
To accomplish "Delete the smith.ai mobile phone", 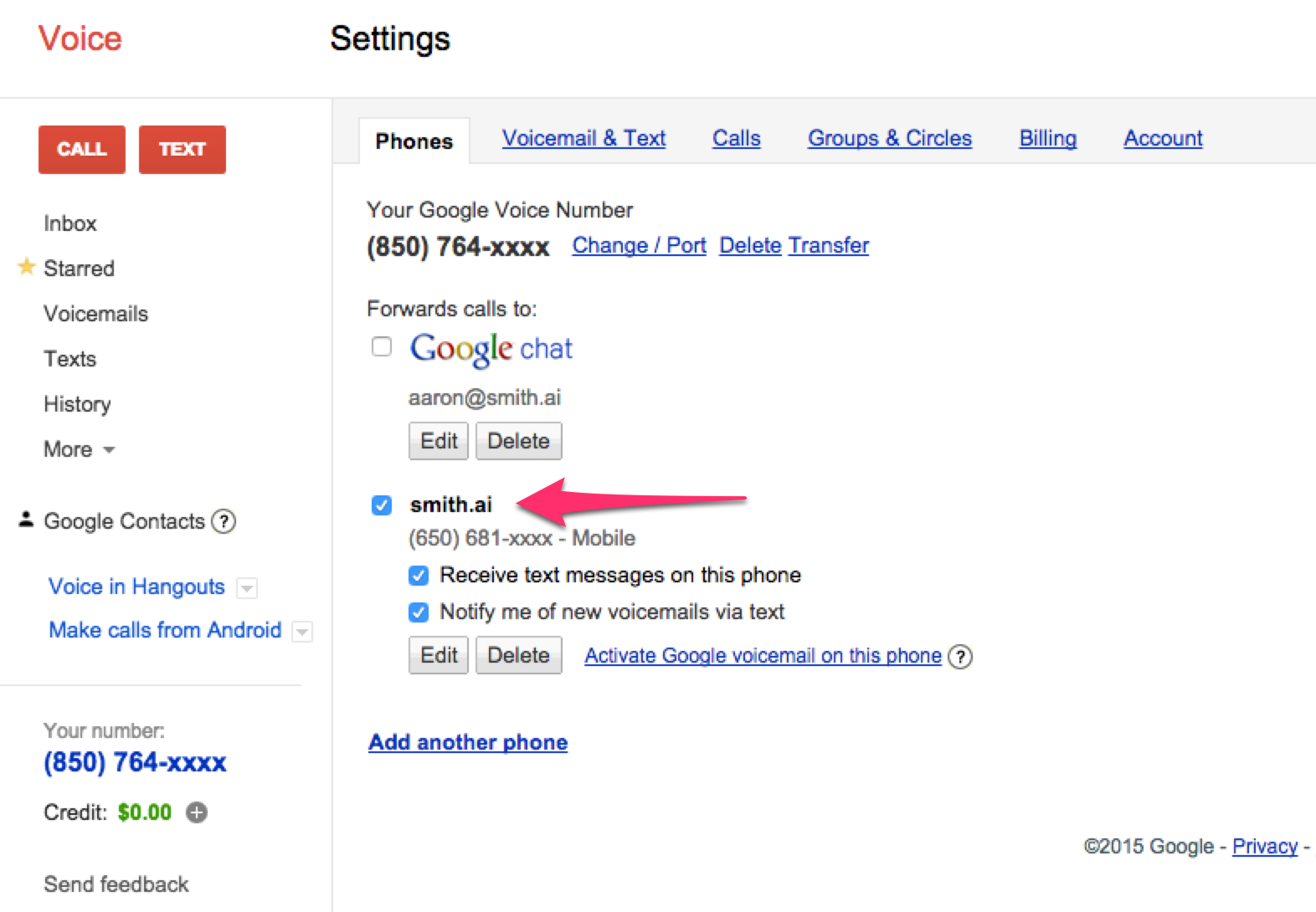I will tap(519, 655).
